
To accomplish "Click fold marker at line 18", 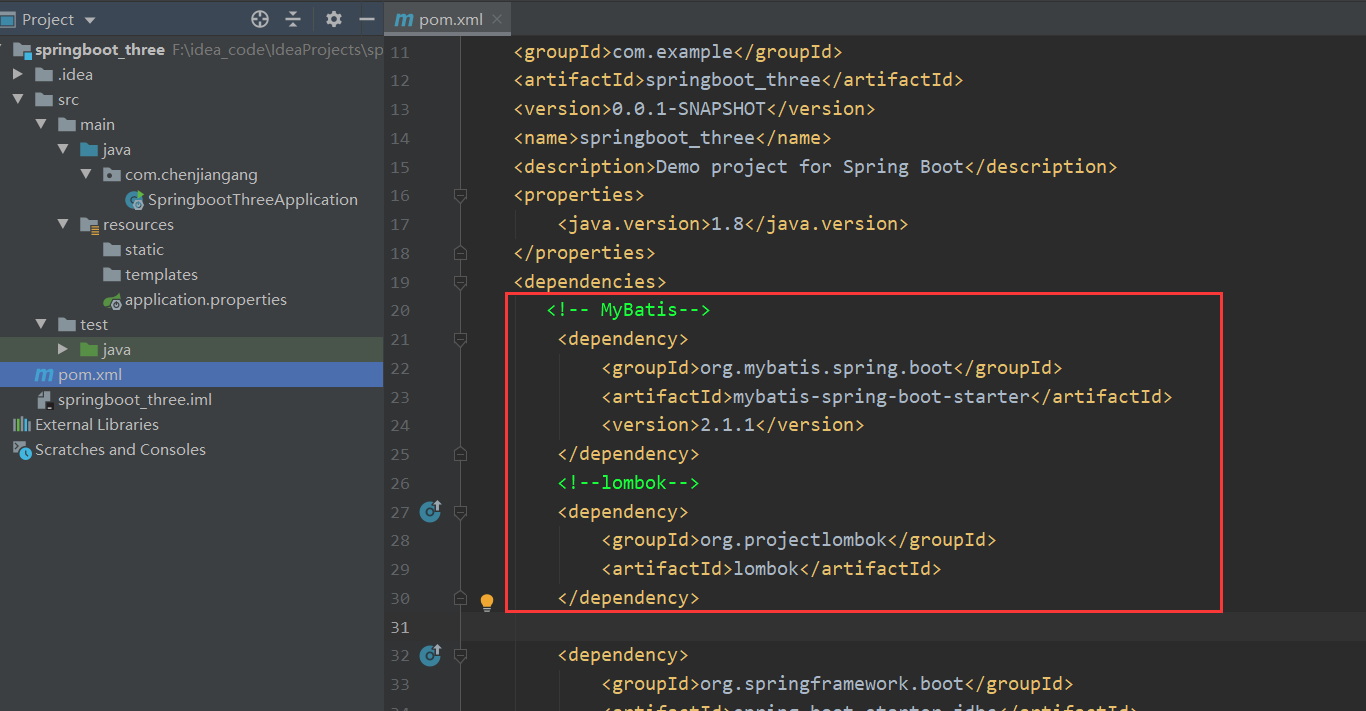I will [x=460, y=253].
